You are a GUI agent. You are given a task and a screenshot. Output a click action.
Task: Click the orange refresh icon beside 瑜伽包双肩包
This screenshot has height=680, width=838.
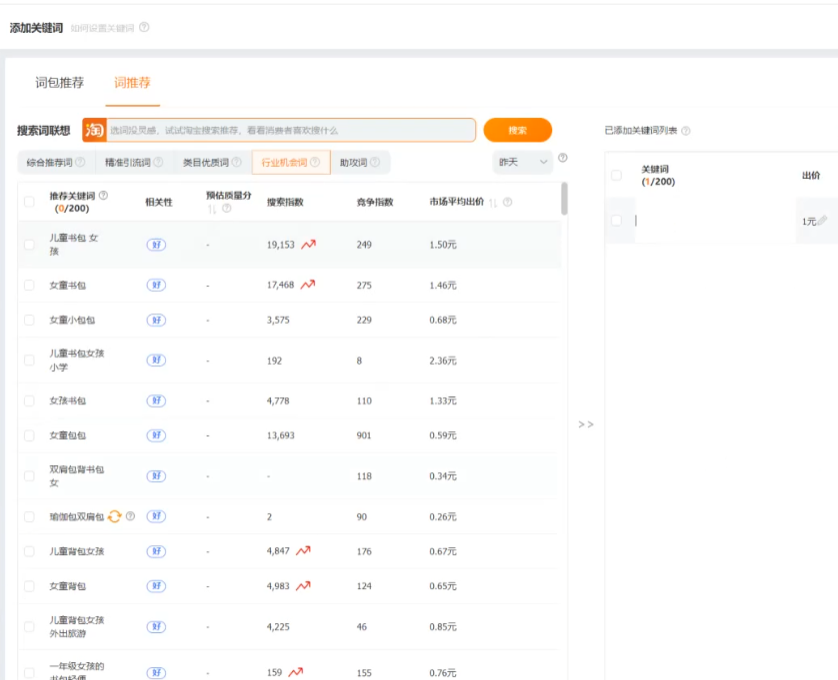[115, 516]
